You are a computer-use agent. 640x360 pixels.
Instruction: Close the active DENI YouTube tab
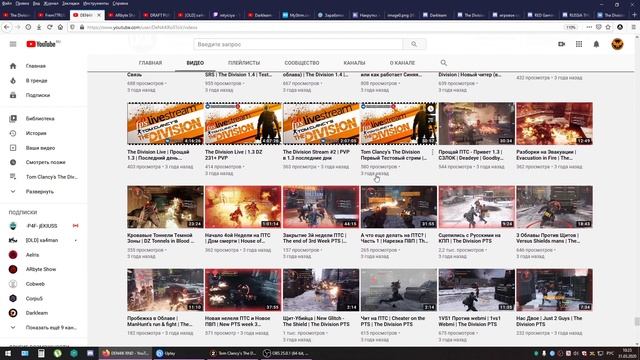point(99,15)
